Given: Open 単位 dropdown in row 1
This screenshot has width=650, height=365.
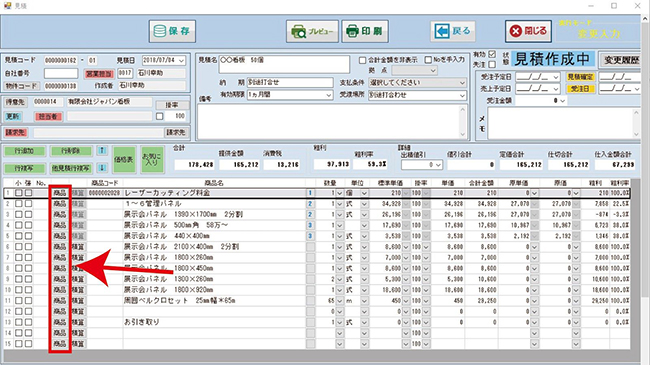Looking at the screenshot, I should click(x=364, y=193).
